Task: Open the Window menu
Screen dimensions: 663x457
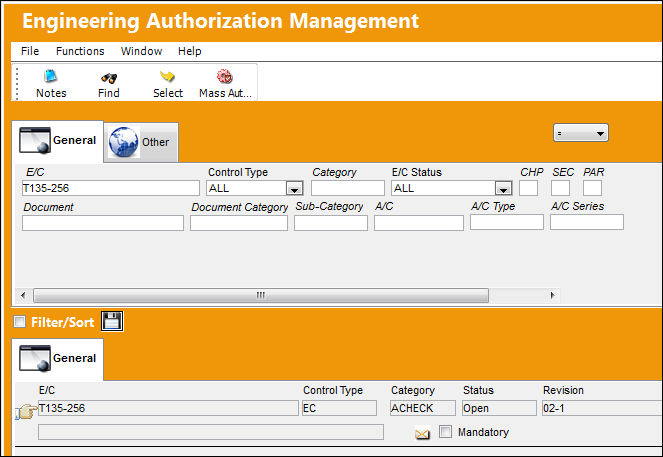Action: pyautogui.click(x=141, y=51)
